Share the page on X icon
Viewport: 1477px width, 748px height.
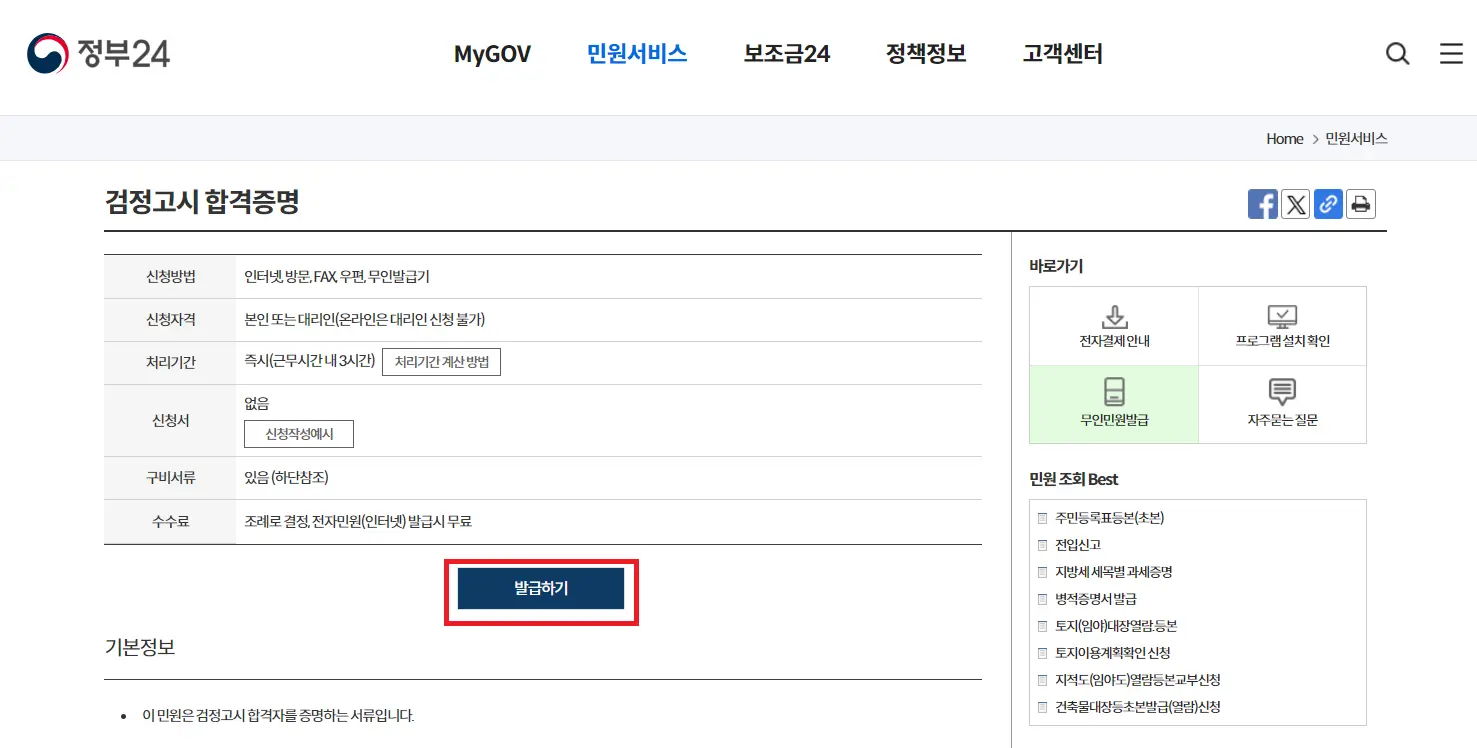pyautogui.click(x=1295, y=203)
